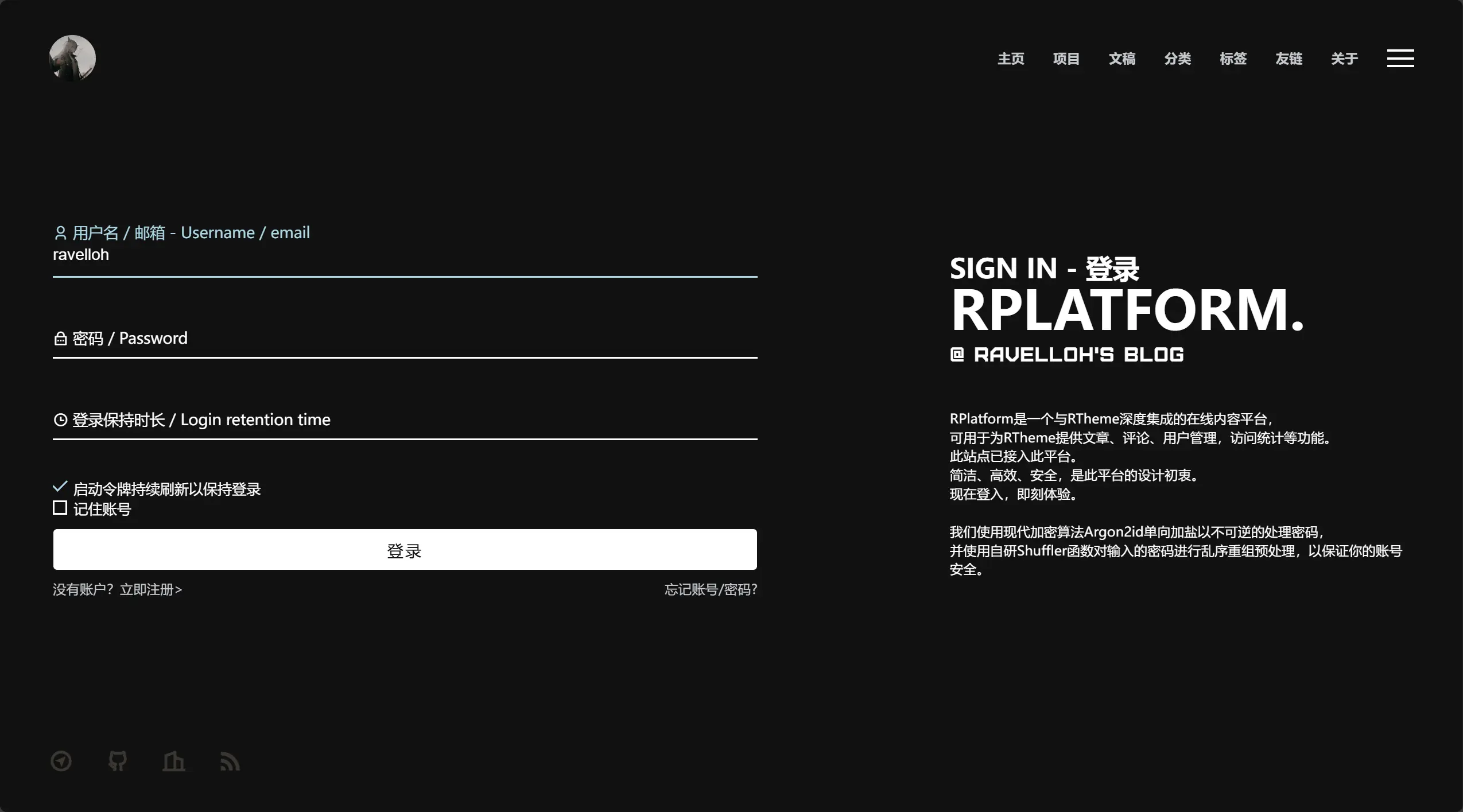This screenshot has width=1463, height=812.
Task: Follow the 没有账户？立即注册 link
Action: pos(118,590)
